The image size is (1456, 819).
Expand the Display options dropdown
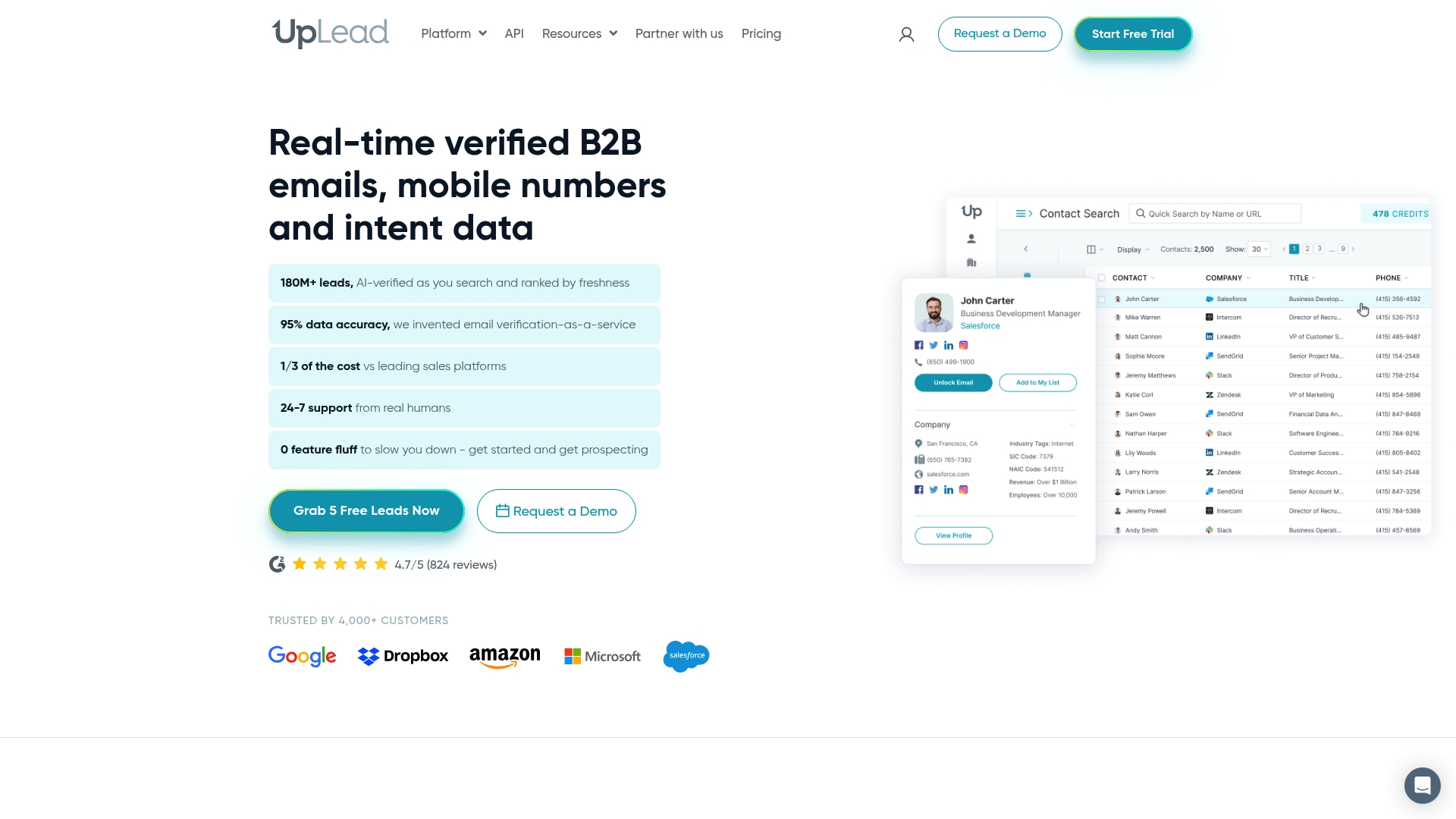click(1133, 249)
